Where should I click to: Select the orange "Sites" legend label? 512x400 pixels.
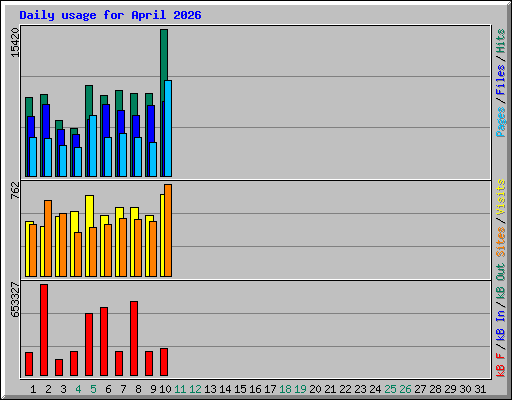coord(500,242)
